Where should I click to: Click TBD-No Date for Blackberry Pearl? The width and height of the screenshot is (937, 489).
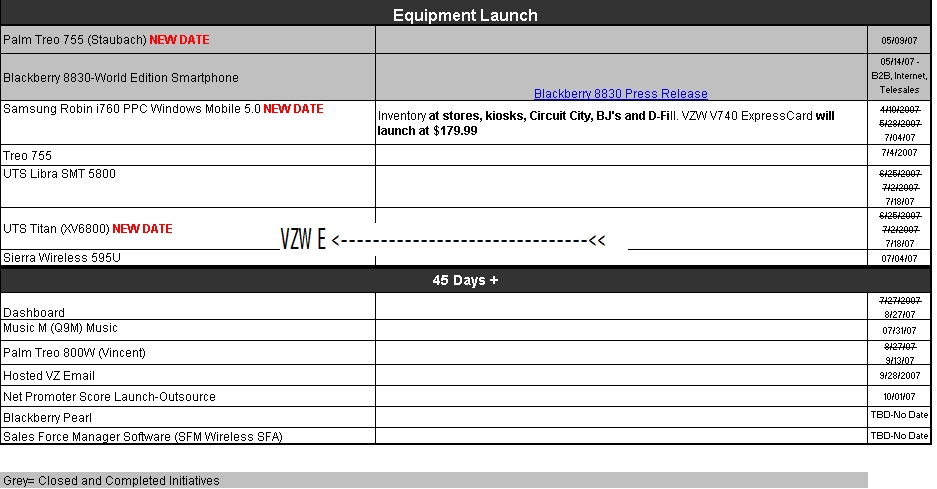coord(899,416)
